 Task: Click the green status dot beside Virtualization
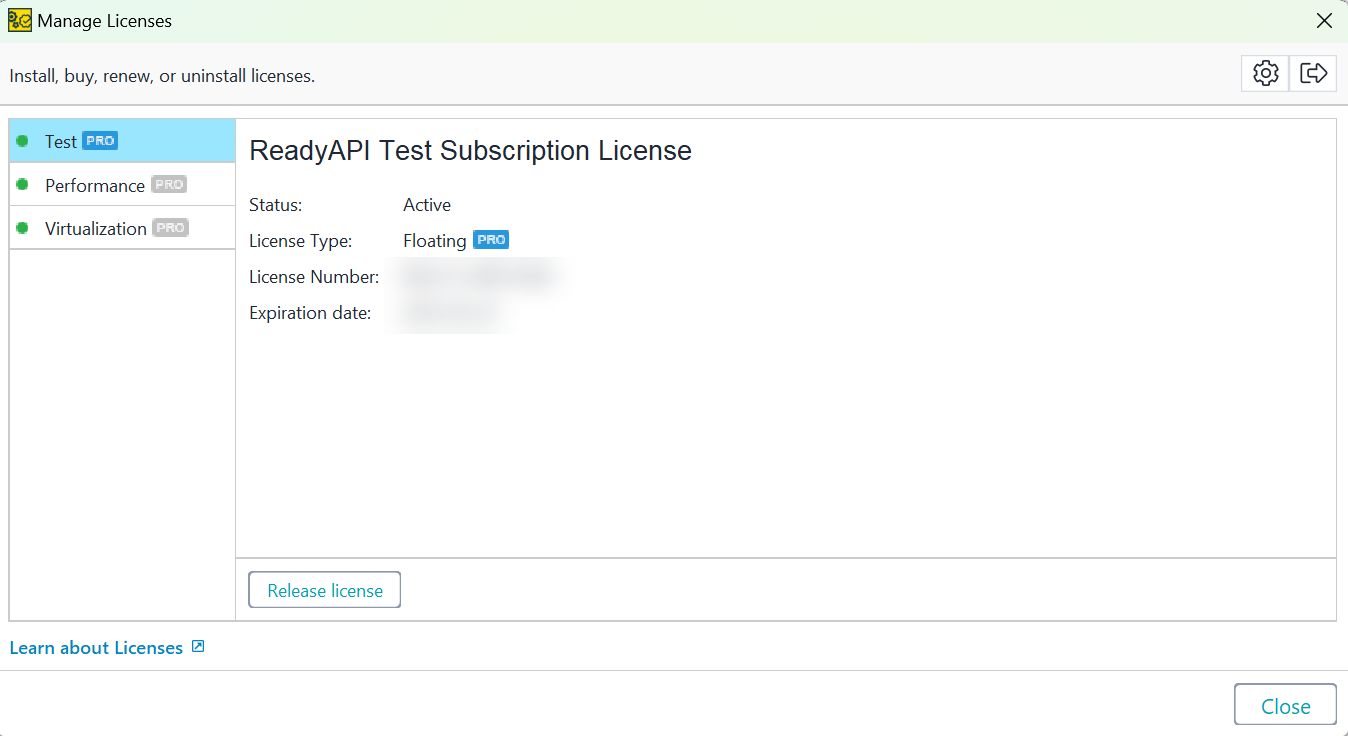tap(22, 228)
